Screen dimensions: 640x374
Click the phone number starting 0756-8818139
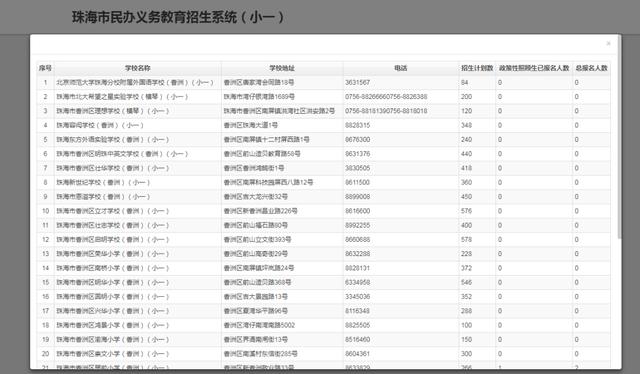point(386,111)
